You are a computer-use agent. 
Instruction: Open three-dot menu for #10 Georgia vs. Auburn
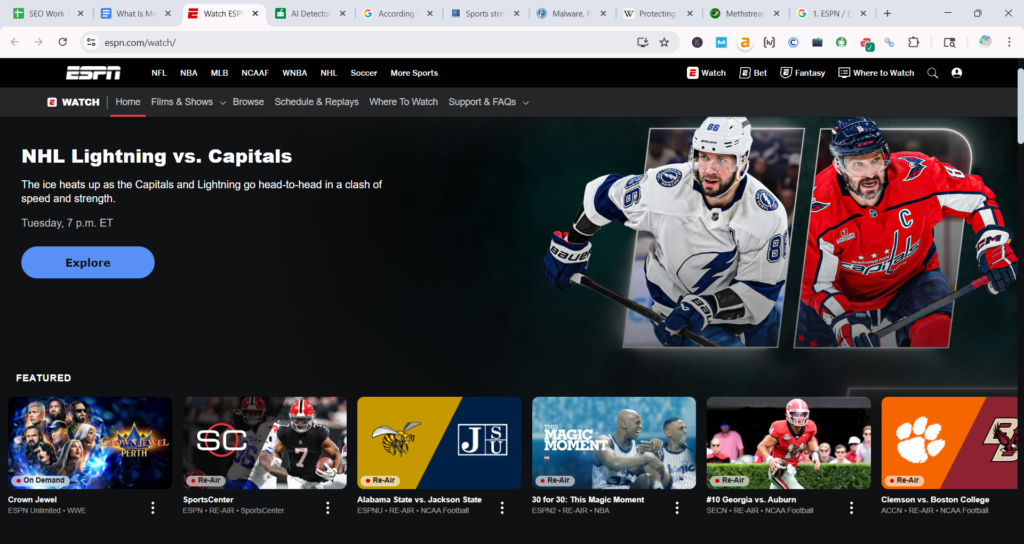851,507
